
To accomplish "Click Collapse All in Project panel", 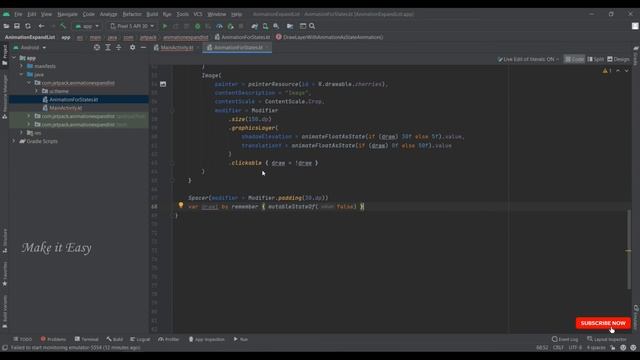I will coord(118,47).
